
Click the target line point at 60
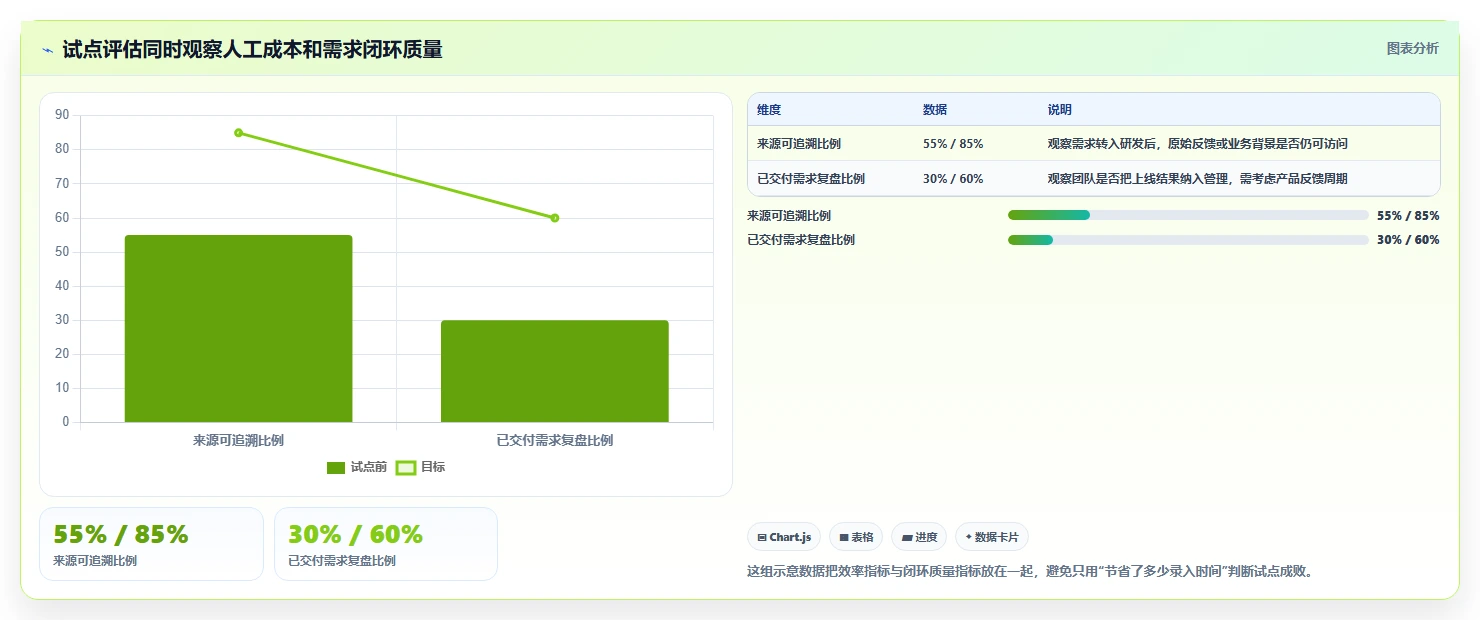click(x=554, y=218)
